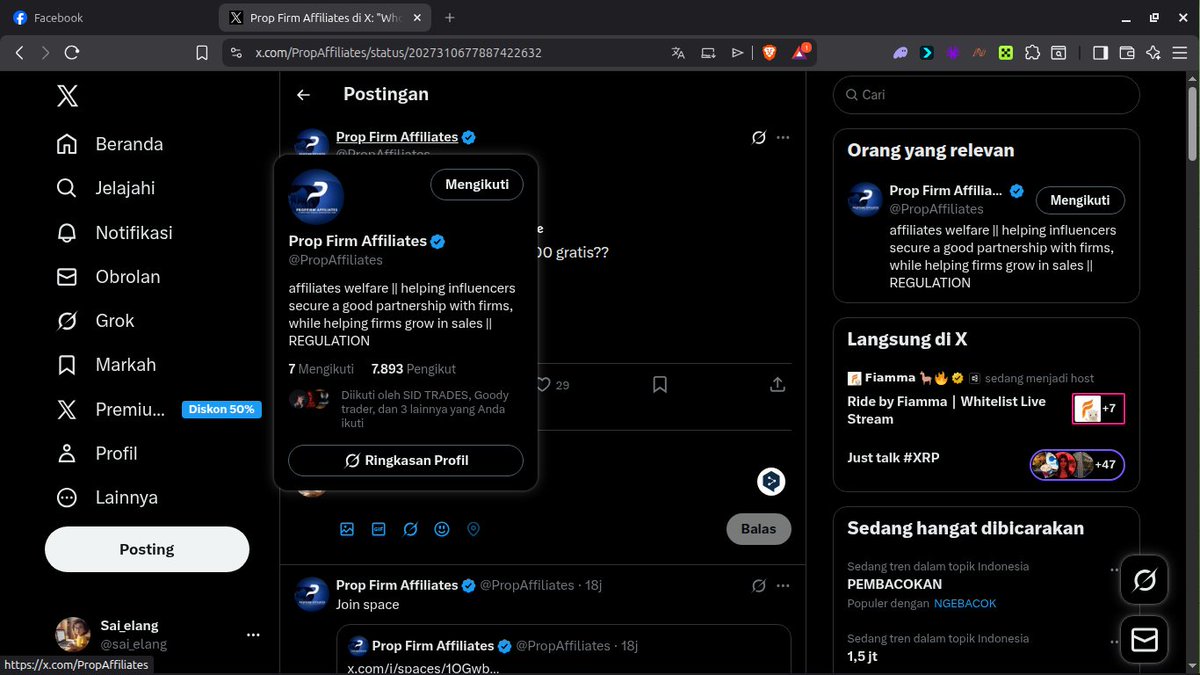
Task: Click the back arrow next to Postingan
Action: click(x=304, y=95)
